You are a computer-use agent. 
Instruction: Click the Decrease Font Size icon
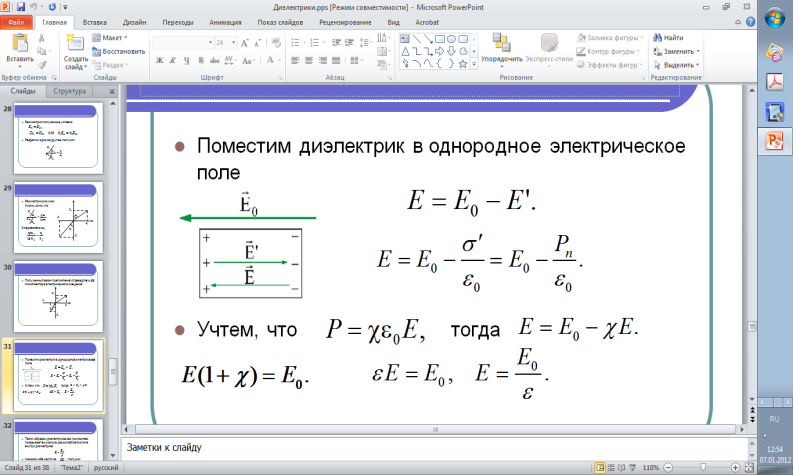[x=257, y=43]
